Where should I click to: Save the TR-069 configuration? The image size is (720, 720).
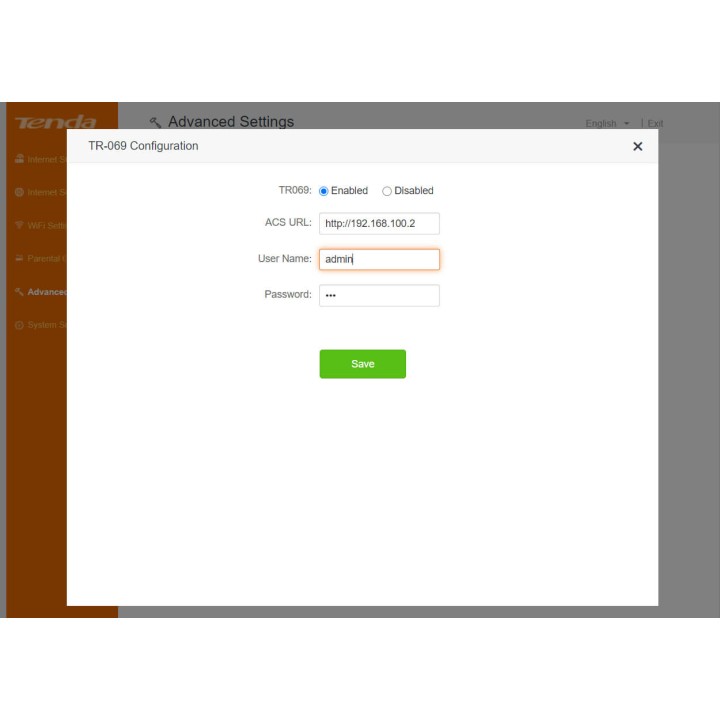point(363,364)
